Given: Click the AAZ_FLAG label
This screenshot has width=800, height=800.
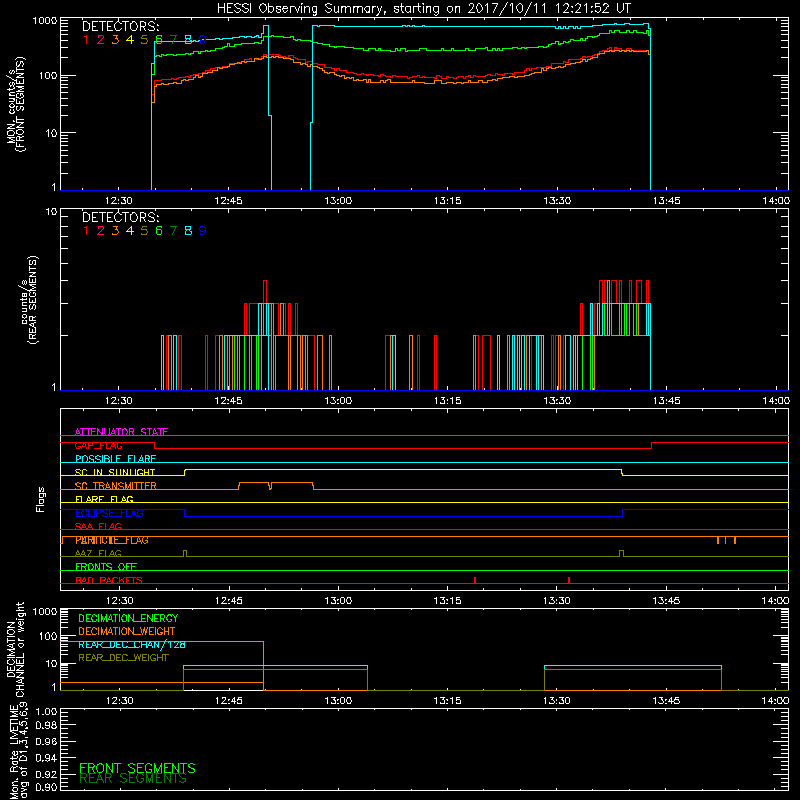Looking at the screenshot, I should 98,553.
